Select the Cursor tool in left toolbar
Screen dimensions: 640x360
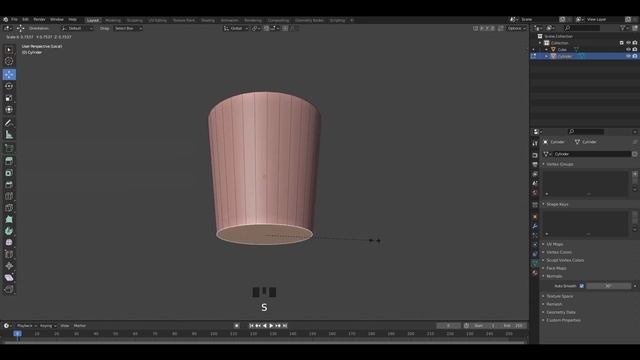9,61
